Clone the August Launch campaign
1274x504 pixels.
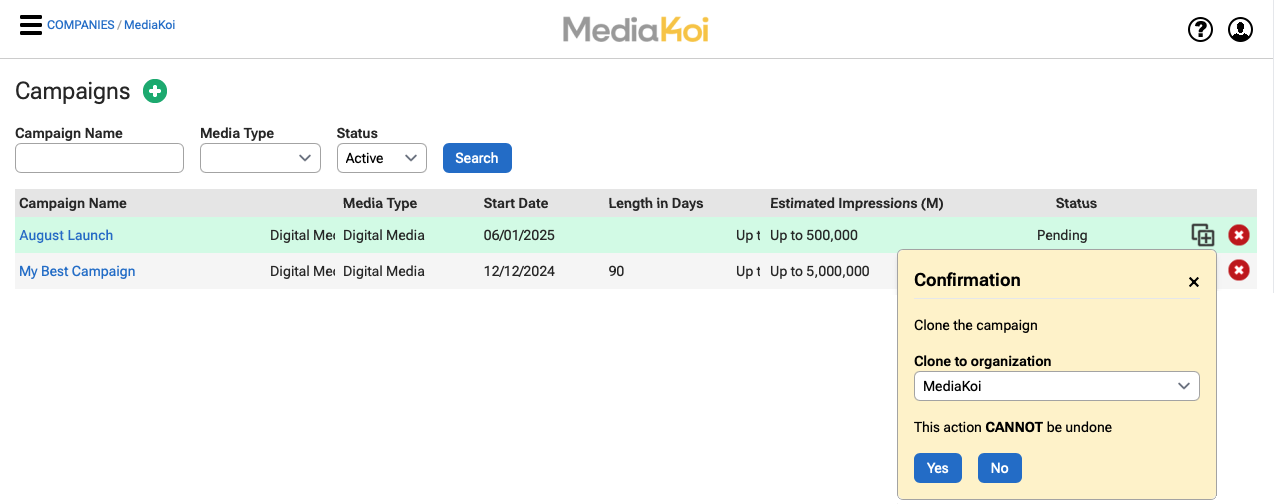[x=1203, y=235]
